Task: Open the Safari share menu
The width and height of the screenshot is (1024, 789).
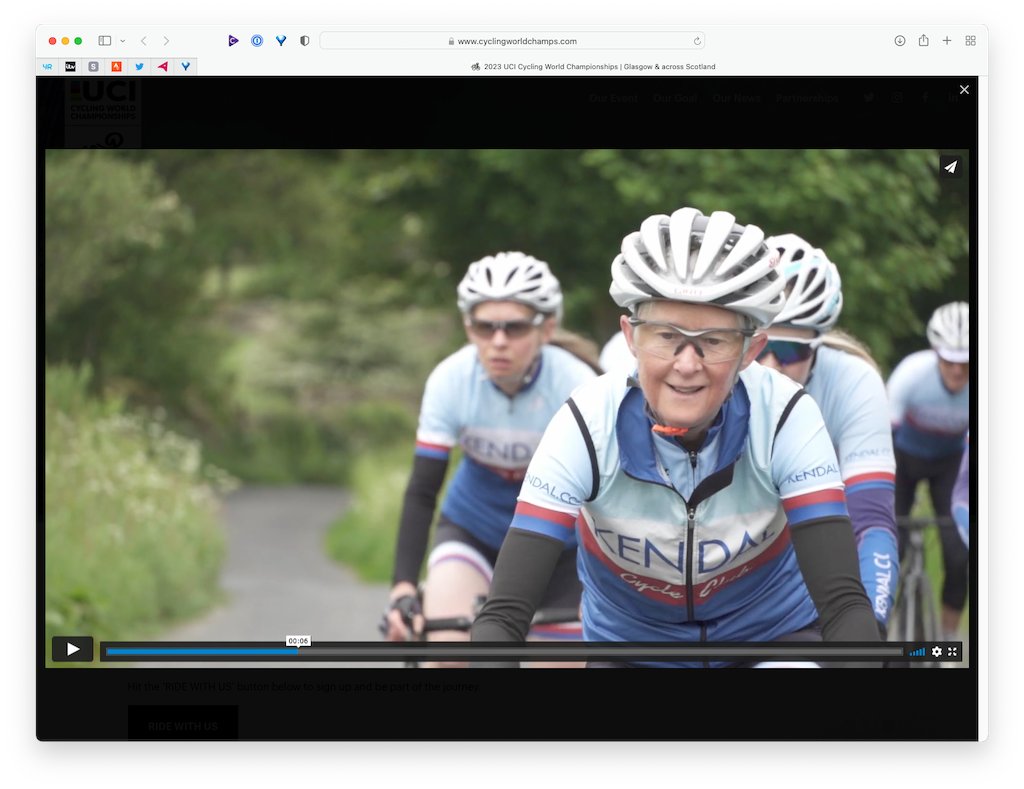Action: pos(923,40)
